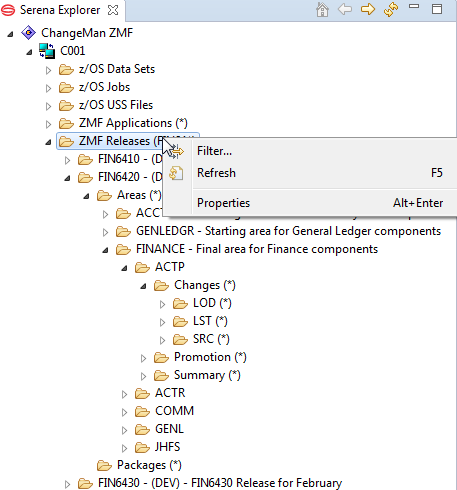Expand the FIN6430 release node

coord(67,484)
